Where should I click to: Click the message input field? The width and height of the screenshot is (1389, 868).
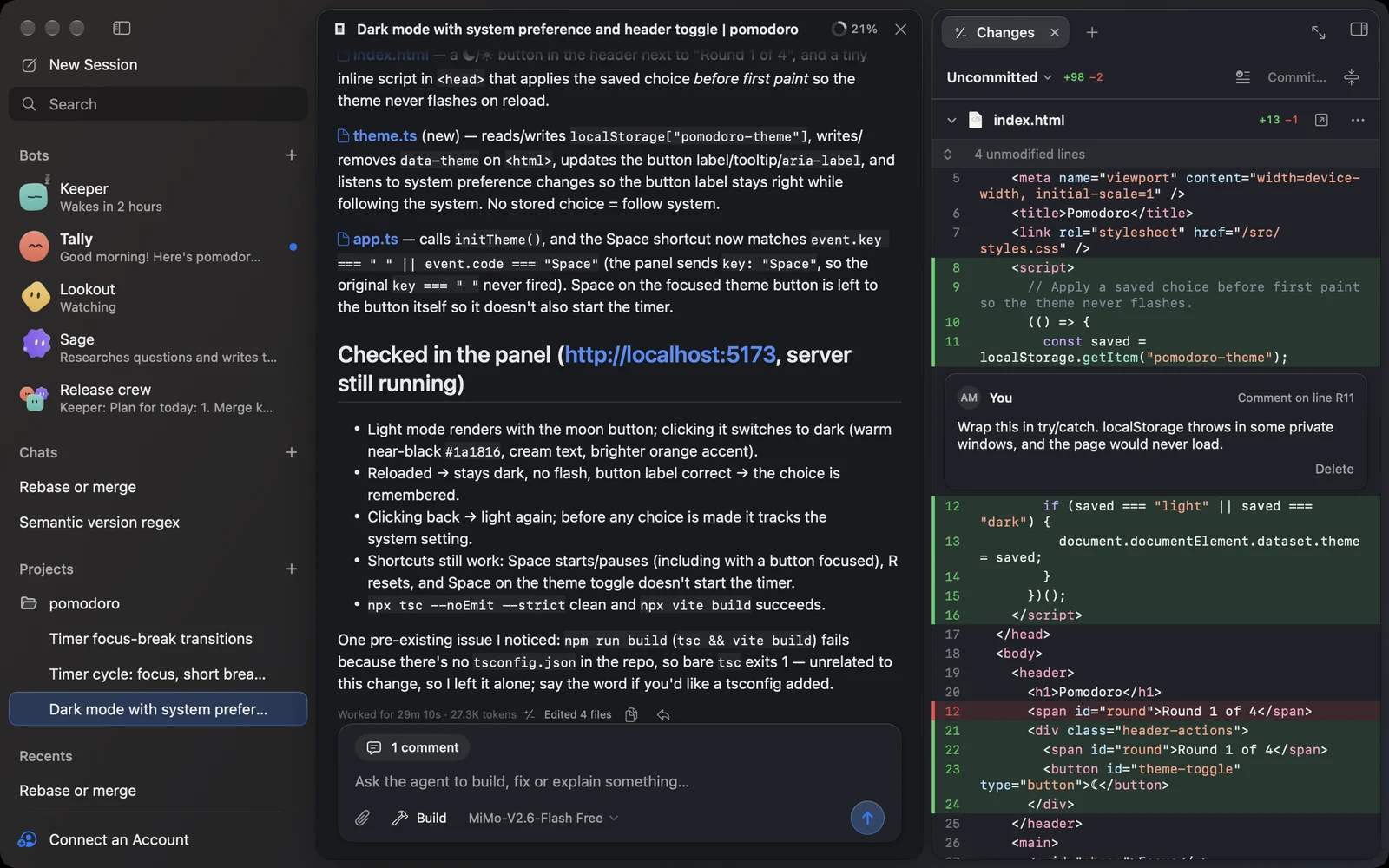(618, 781)
